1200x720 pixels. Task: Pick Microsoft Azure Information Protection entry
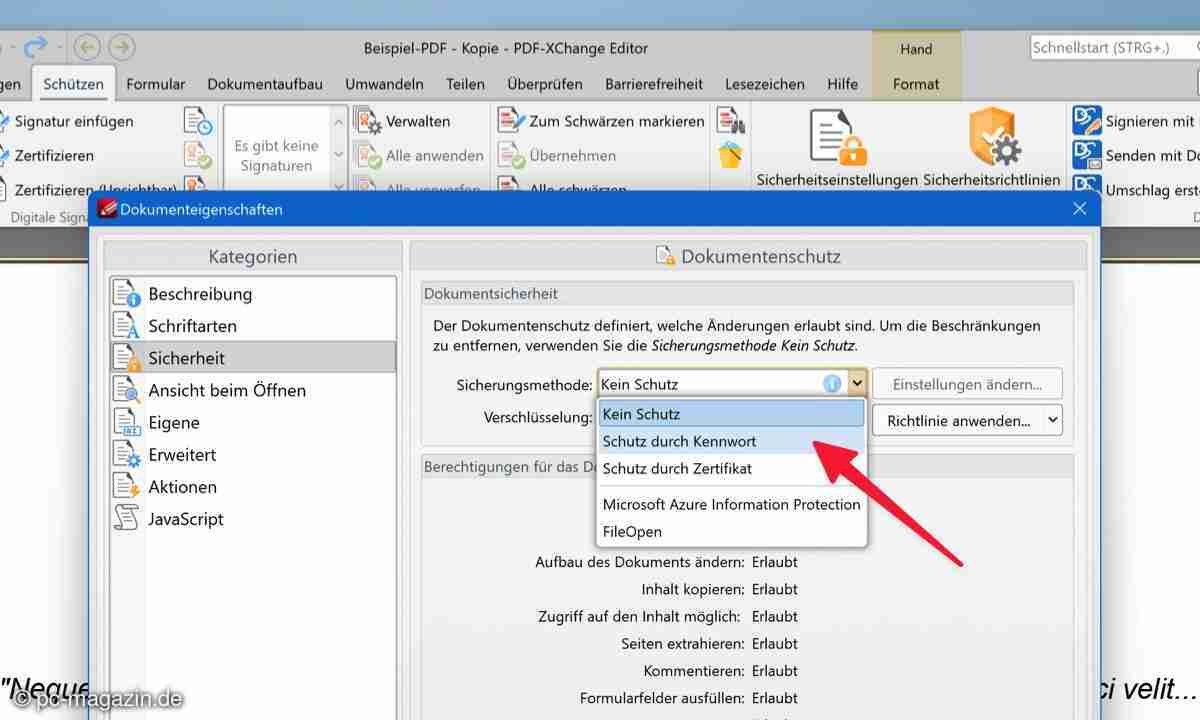(x=731, y=504)
